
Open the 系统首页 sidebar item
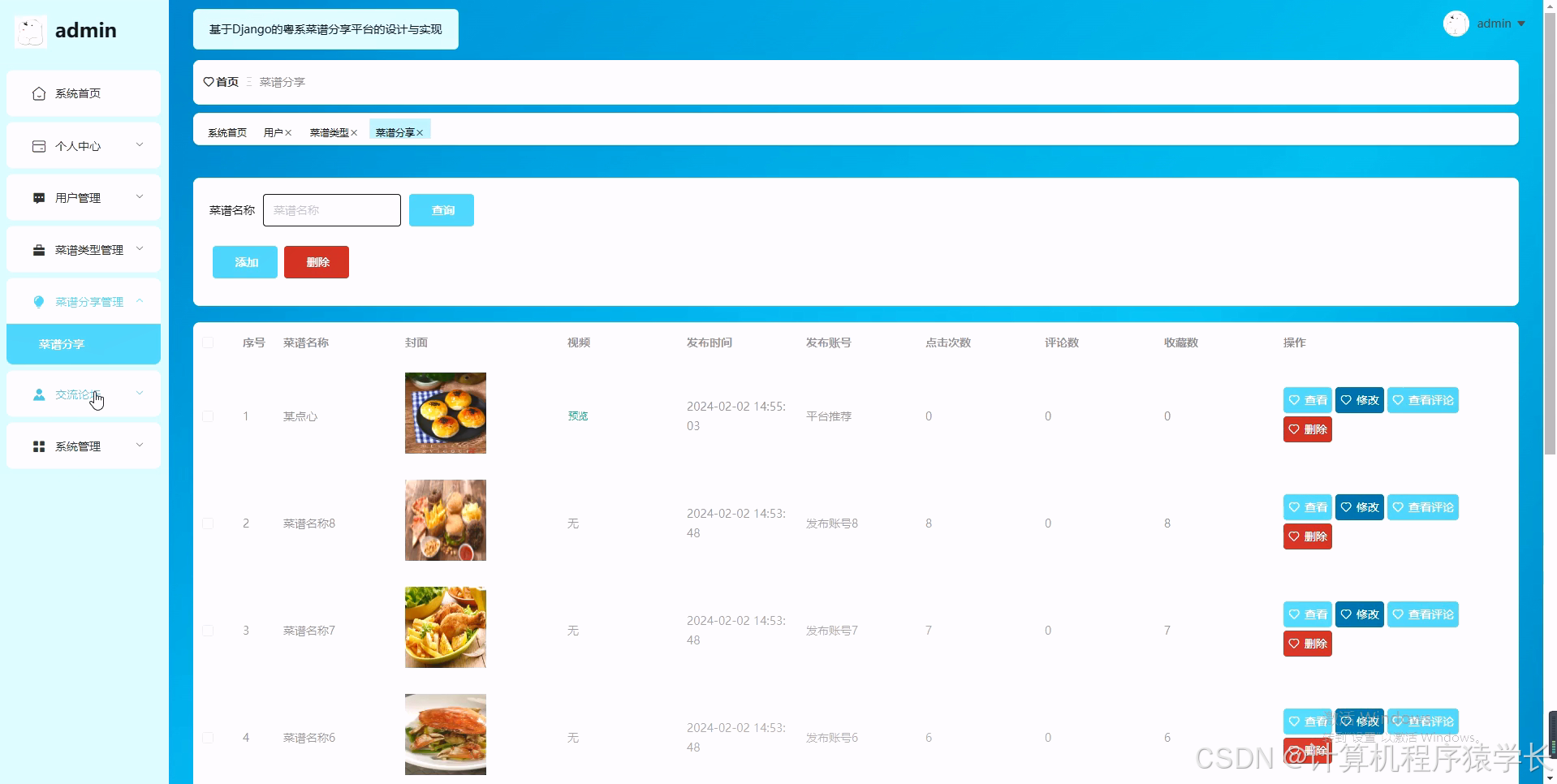click(84, 93)
